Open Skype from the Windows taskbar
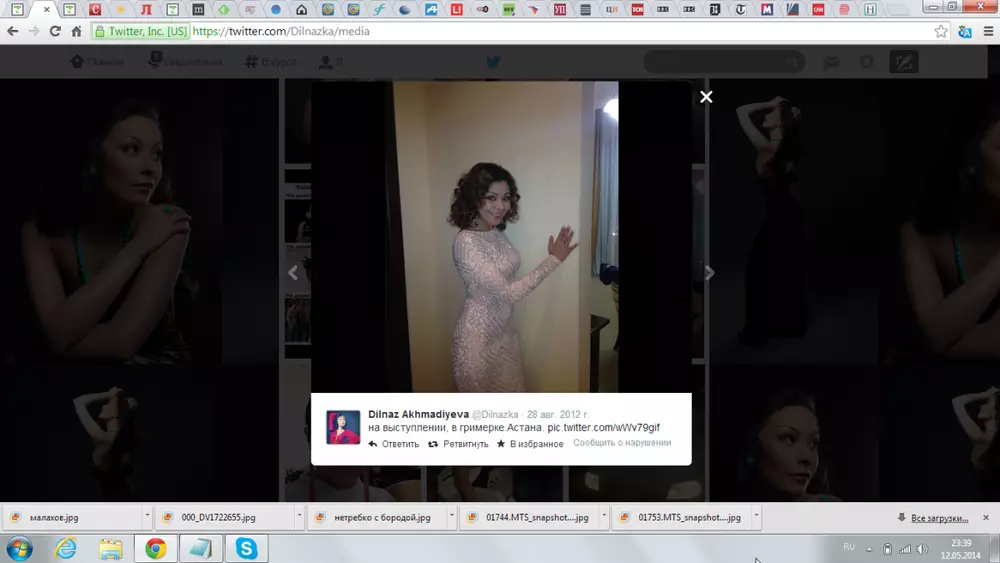This screenshot has height=563, width=1000. tap(246, 548)
